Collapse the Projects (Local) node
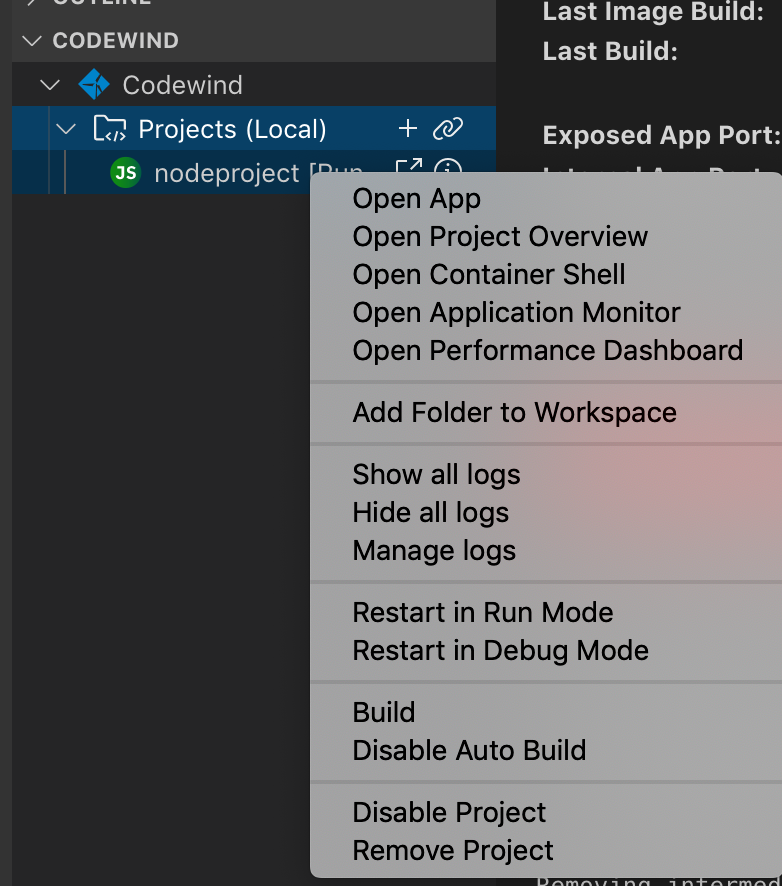 [66, 128]
